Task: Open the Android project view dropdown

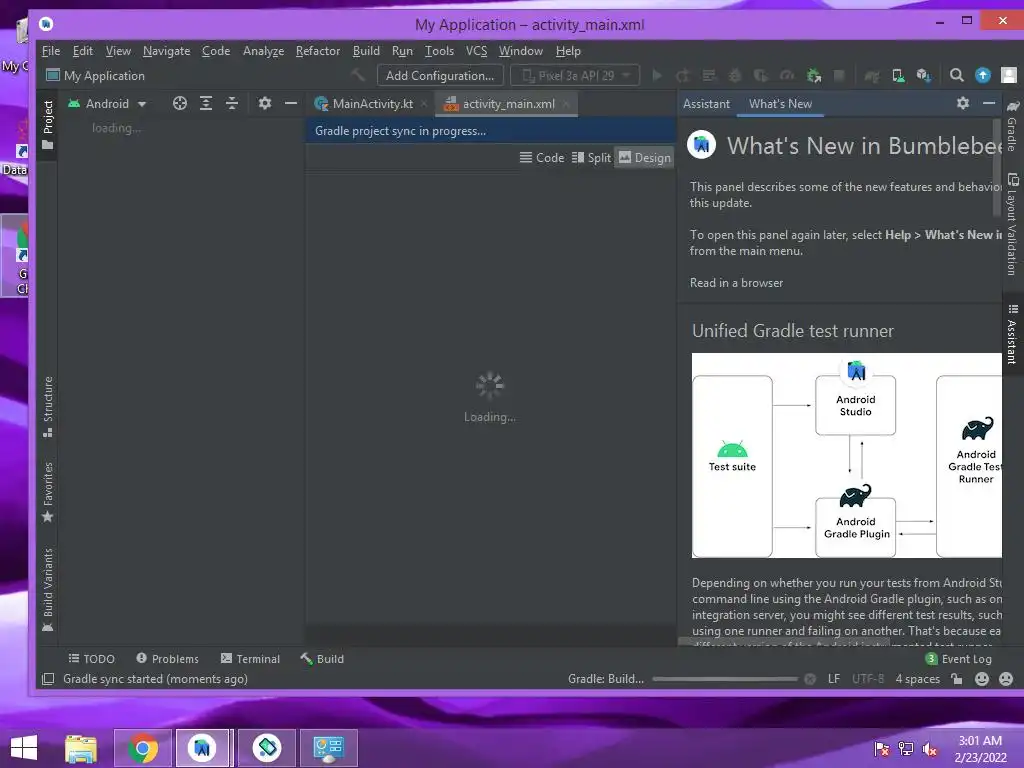Action: coord(107,103)
